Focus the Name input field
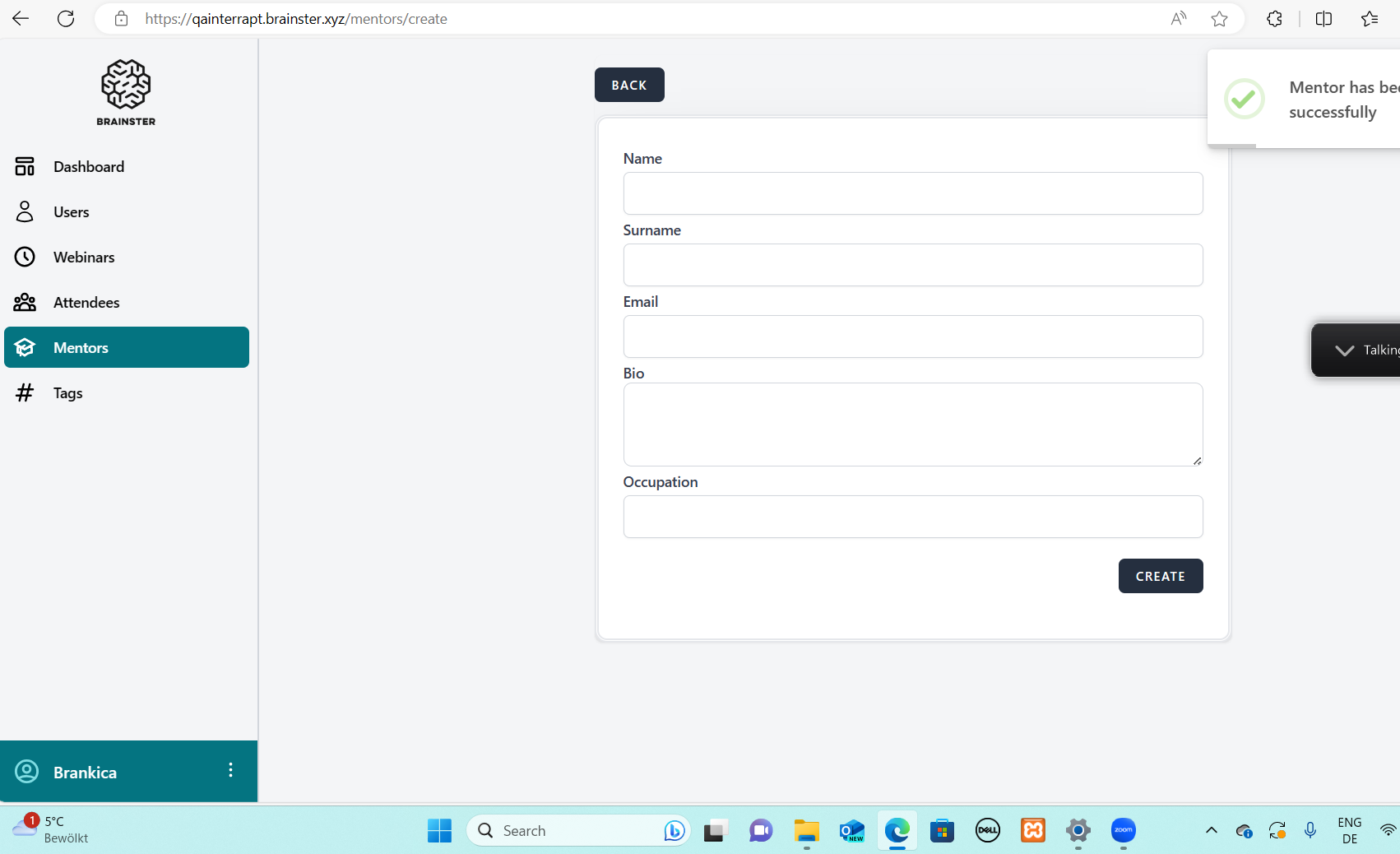The height and width of the screenshot is (854, 1400). (912, 193)
